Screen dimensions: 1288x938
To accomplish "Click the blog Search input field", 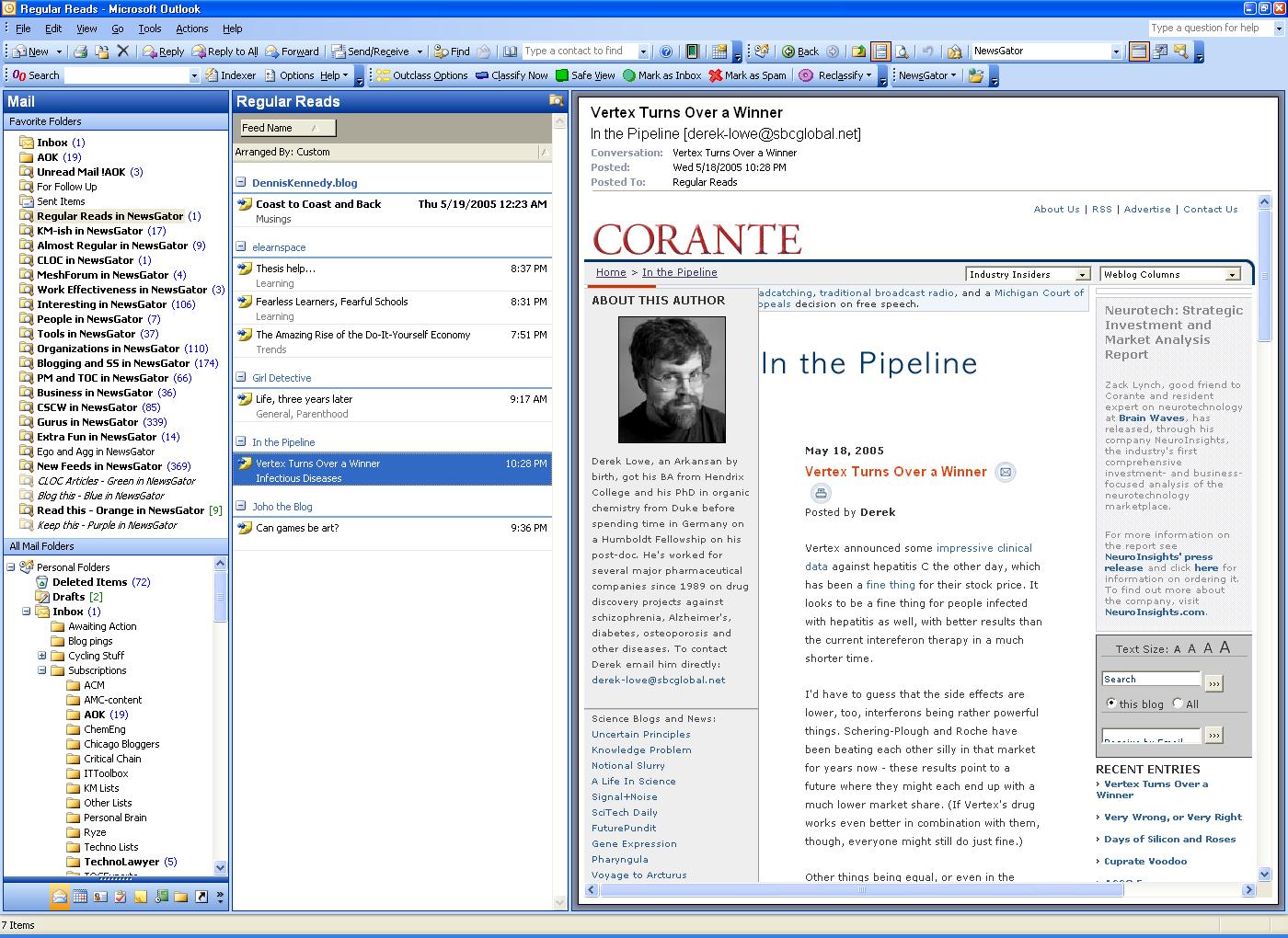I will 1151,679.
